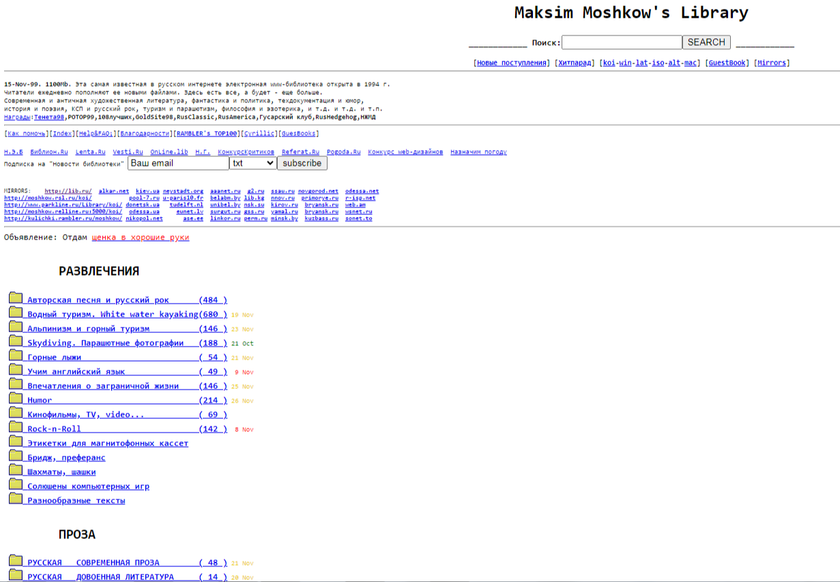Open Авторская песня и русский рок link
Viewport: 840px width, 582px height.
tap(127, 300)
